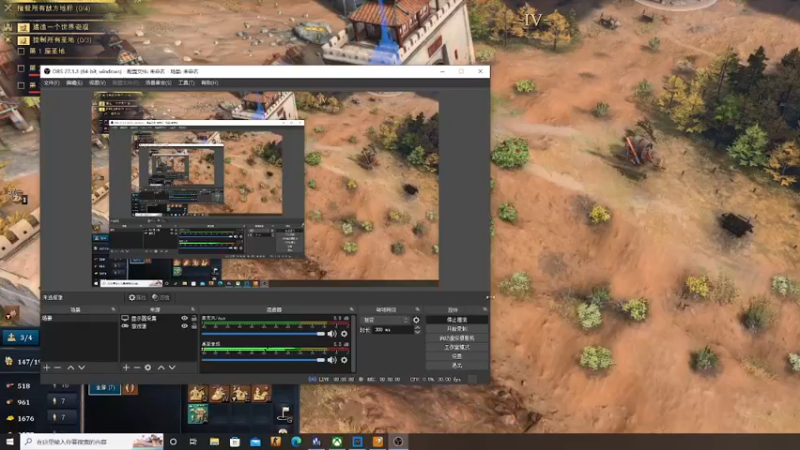The width and height of the screenshot is (800, 450).
Task: Remove the selected scene with the minus icon
Action: pos(58,367)
